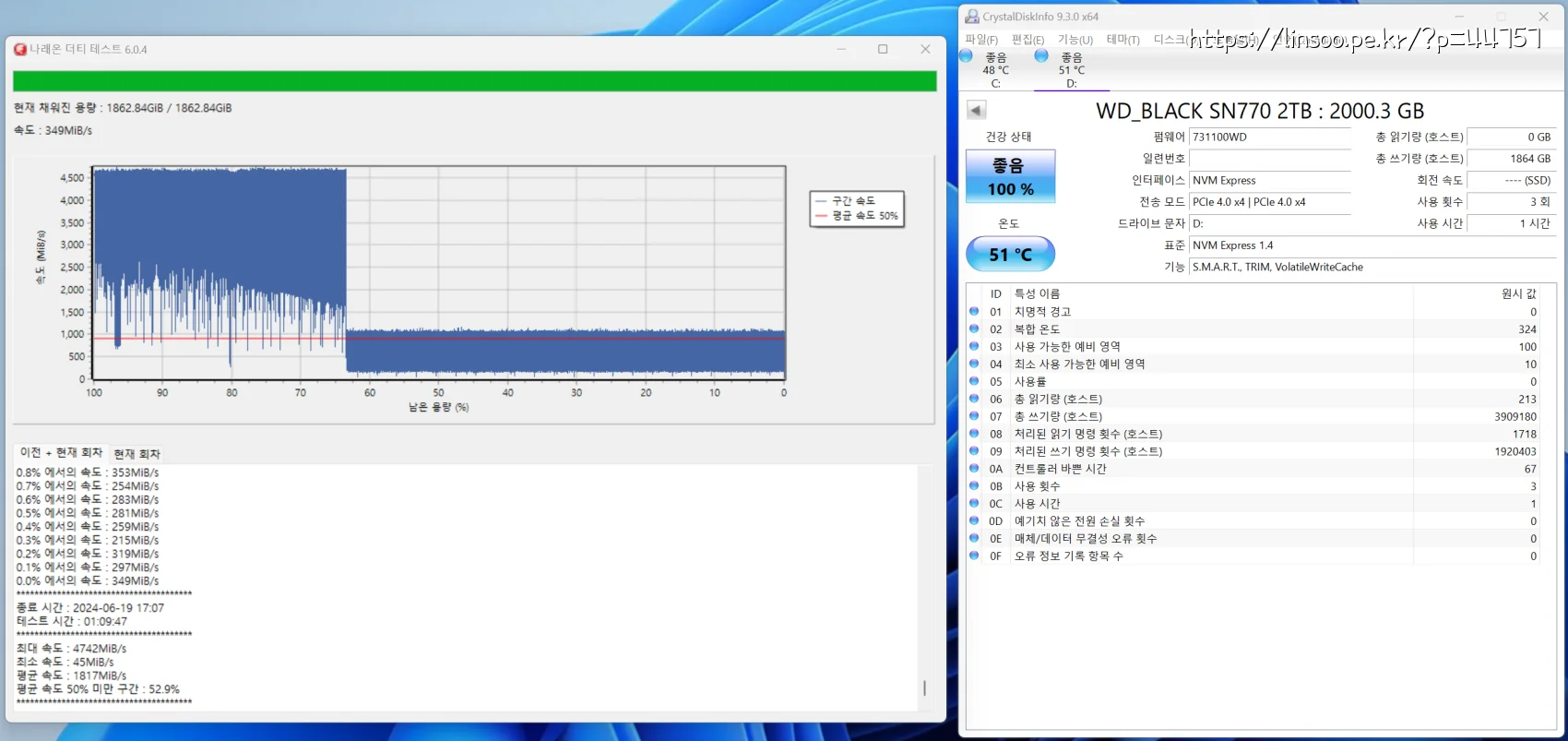The width and height of the screenshot is (1568, 741).
Task: Click the previous disk arrow button
Action: pos(976,111)
